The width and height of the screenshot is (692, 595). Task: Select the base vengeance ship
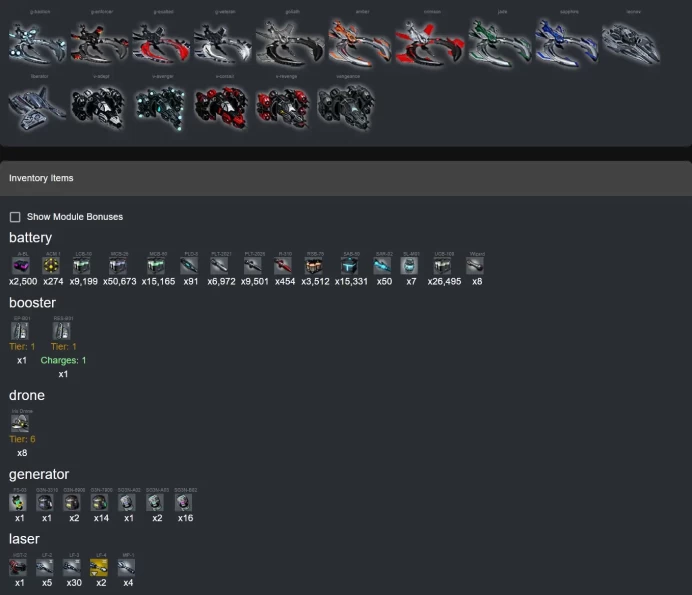coord(346,108)
